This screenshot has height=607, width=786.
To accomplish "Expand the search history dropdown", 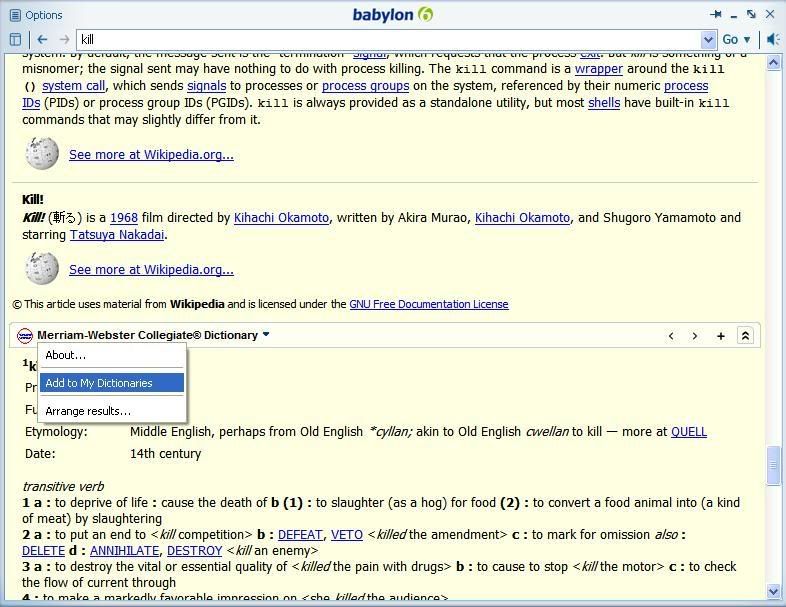I will tap(708, 39).
